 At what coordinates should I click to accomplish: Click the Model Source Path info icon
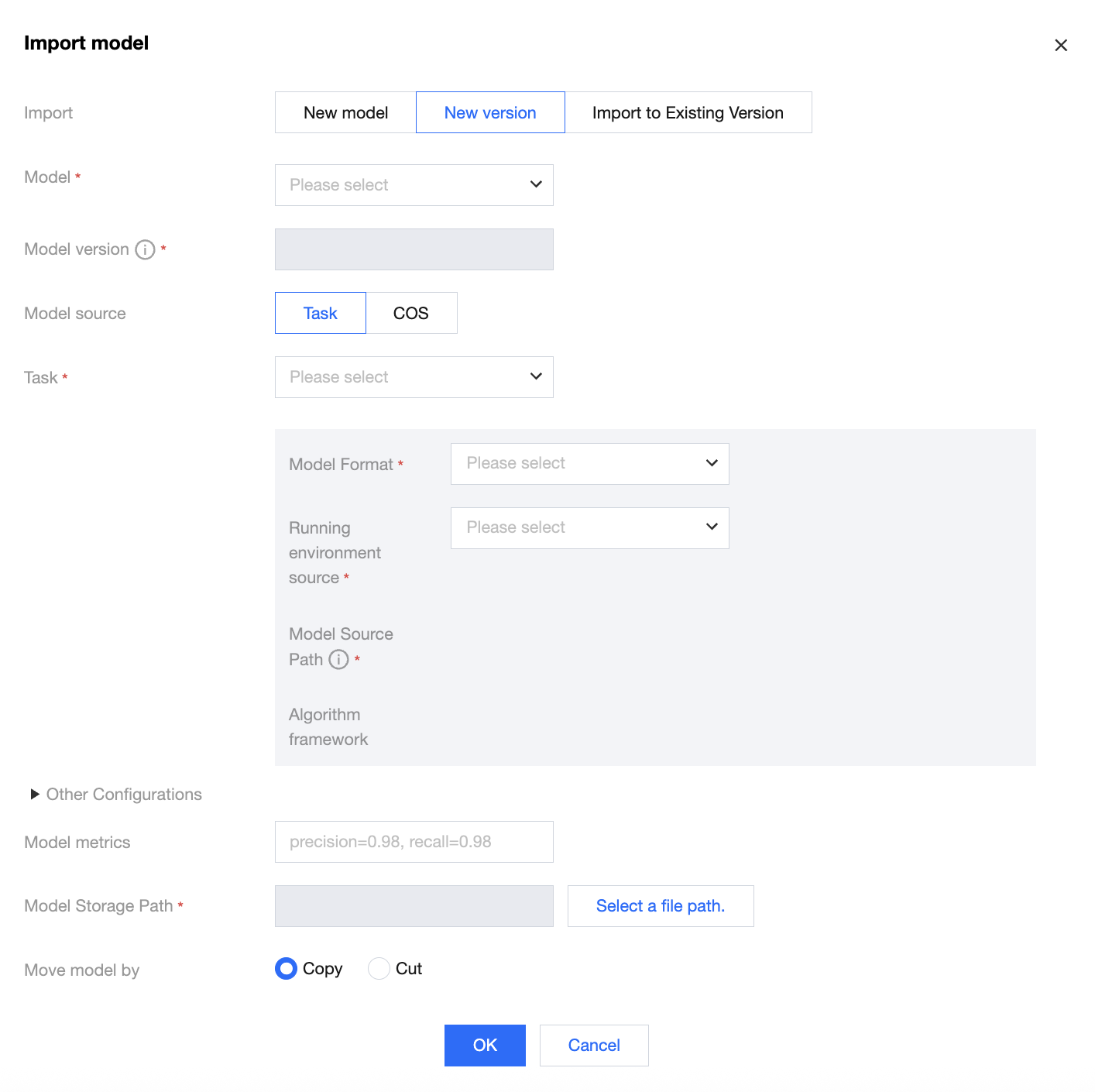click(x=338, y=659)
